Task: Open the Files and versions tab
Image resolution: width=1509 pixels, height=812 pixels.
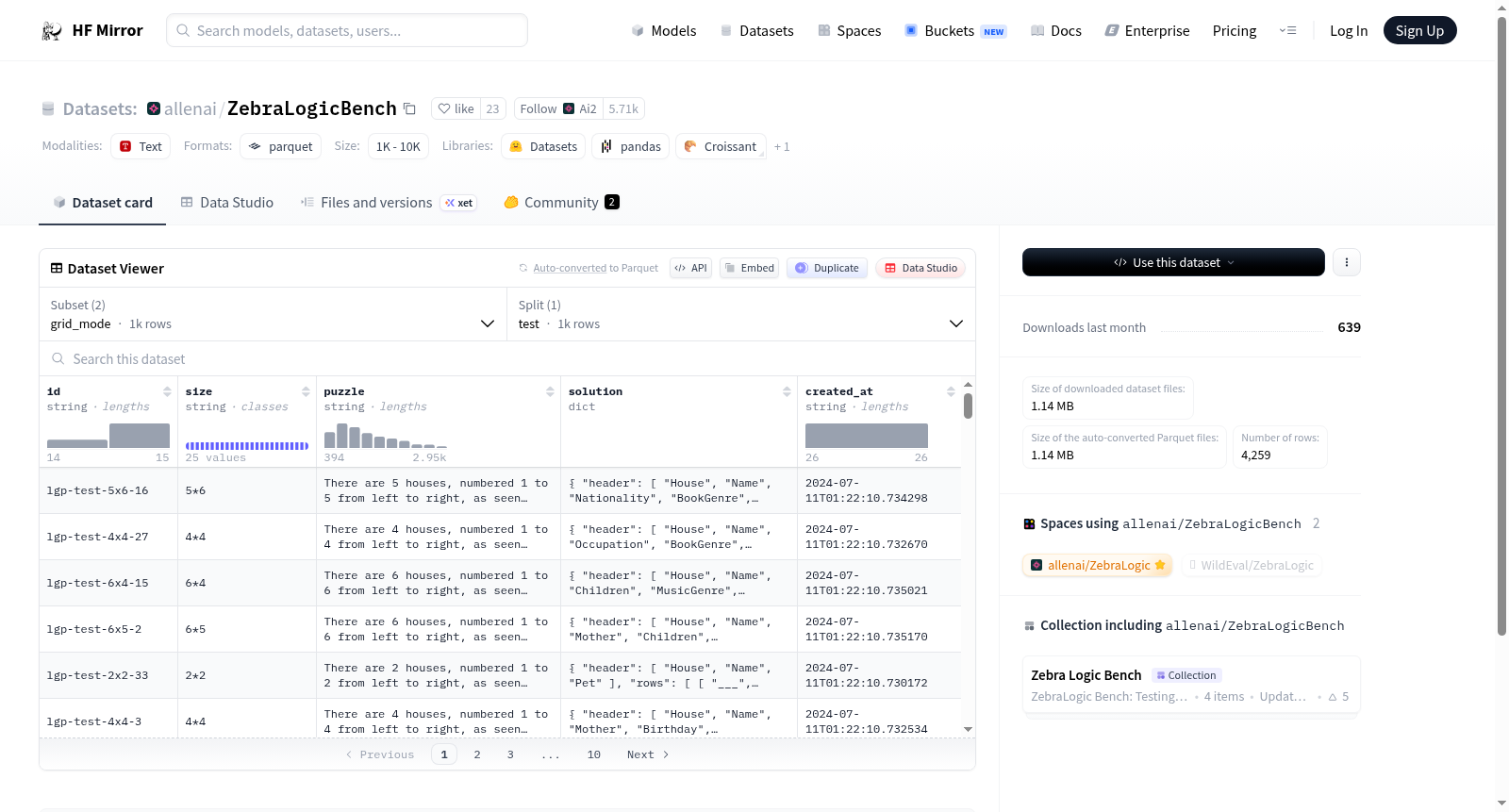Action: pyautogui.click(x=389, y=203)
